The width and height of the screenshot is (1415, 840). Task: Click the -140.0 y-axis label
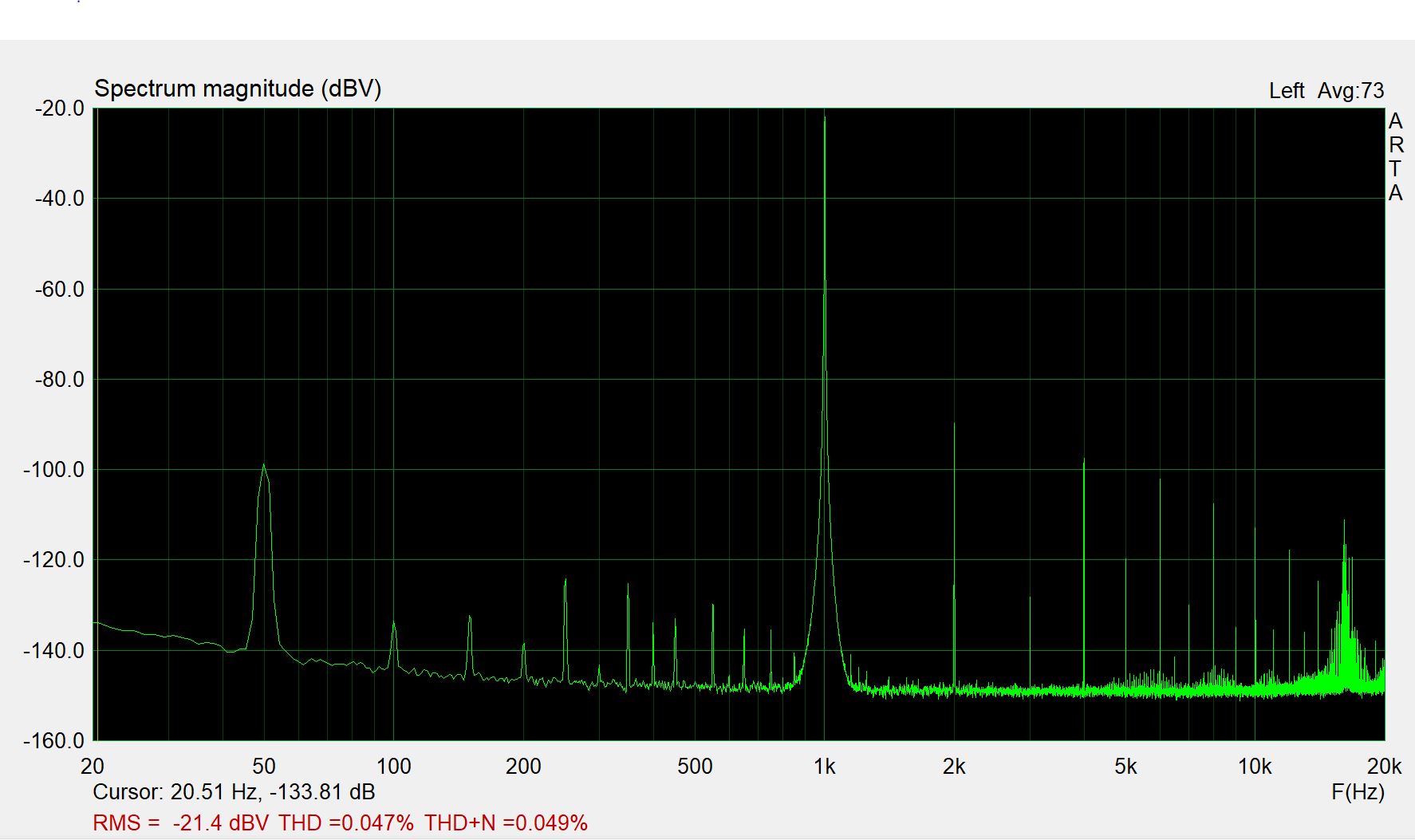point(54,651)
